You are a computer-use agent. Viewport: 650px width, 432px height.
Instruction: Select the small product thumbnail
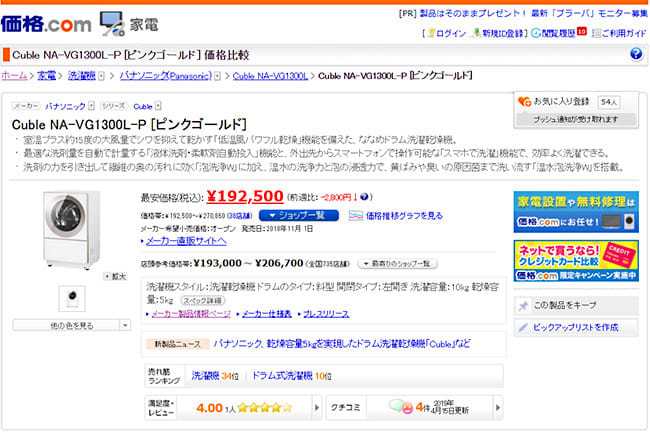72,299
